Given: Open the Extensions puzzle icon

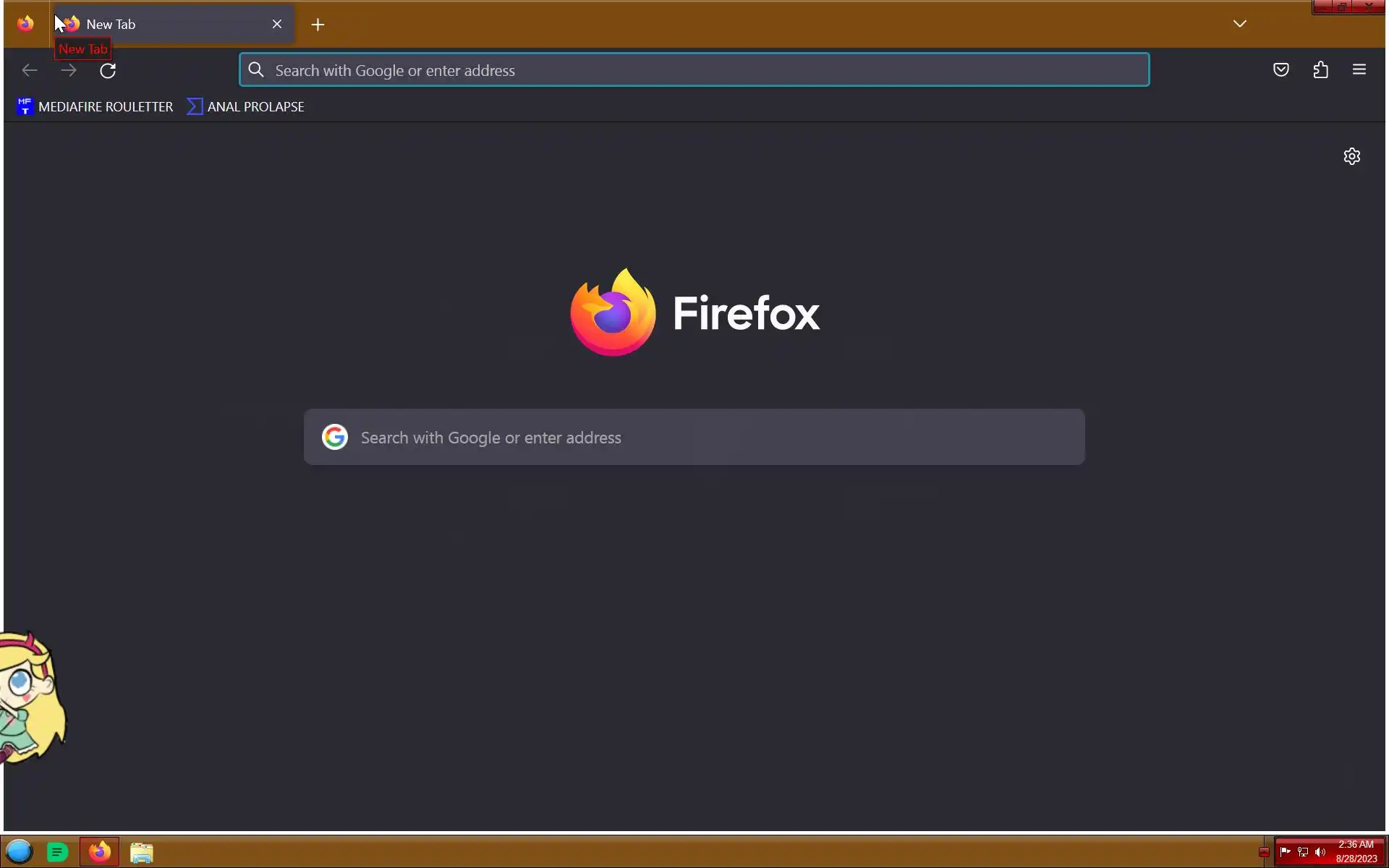Looking at the screenshot, I should pos(1320,70).
